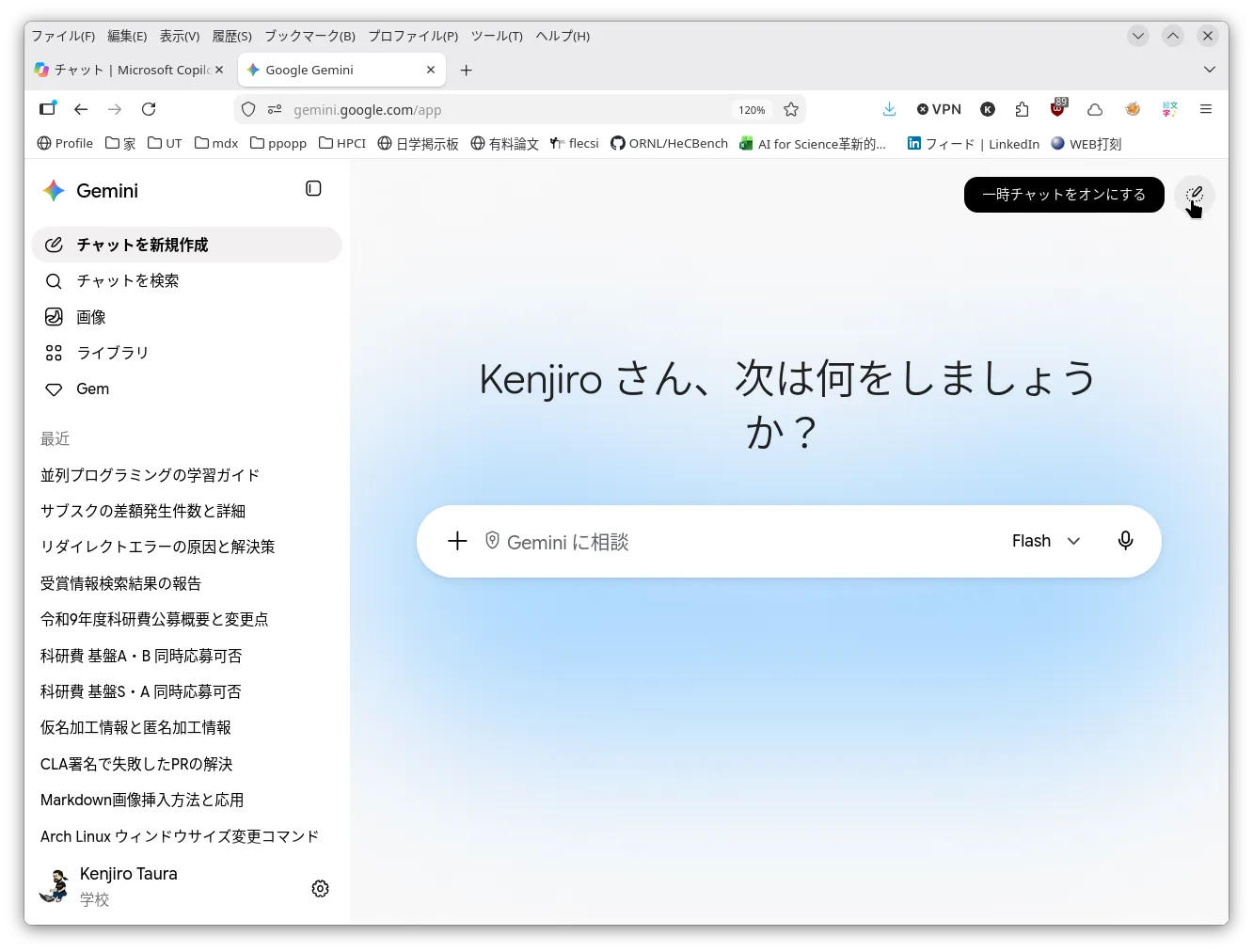Open 画像 in the sidebar
Image resolution: width=1253 pixels, height=952 pixels.
pyautogui.click(x=186, y=317)
